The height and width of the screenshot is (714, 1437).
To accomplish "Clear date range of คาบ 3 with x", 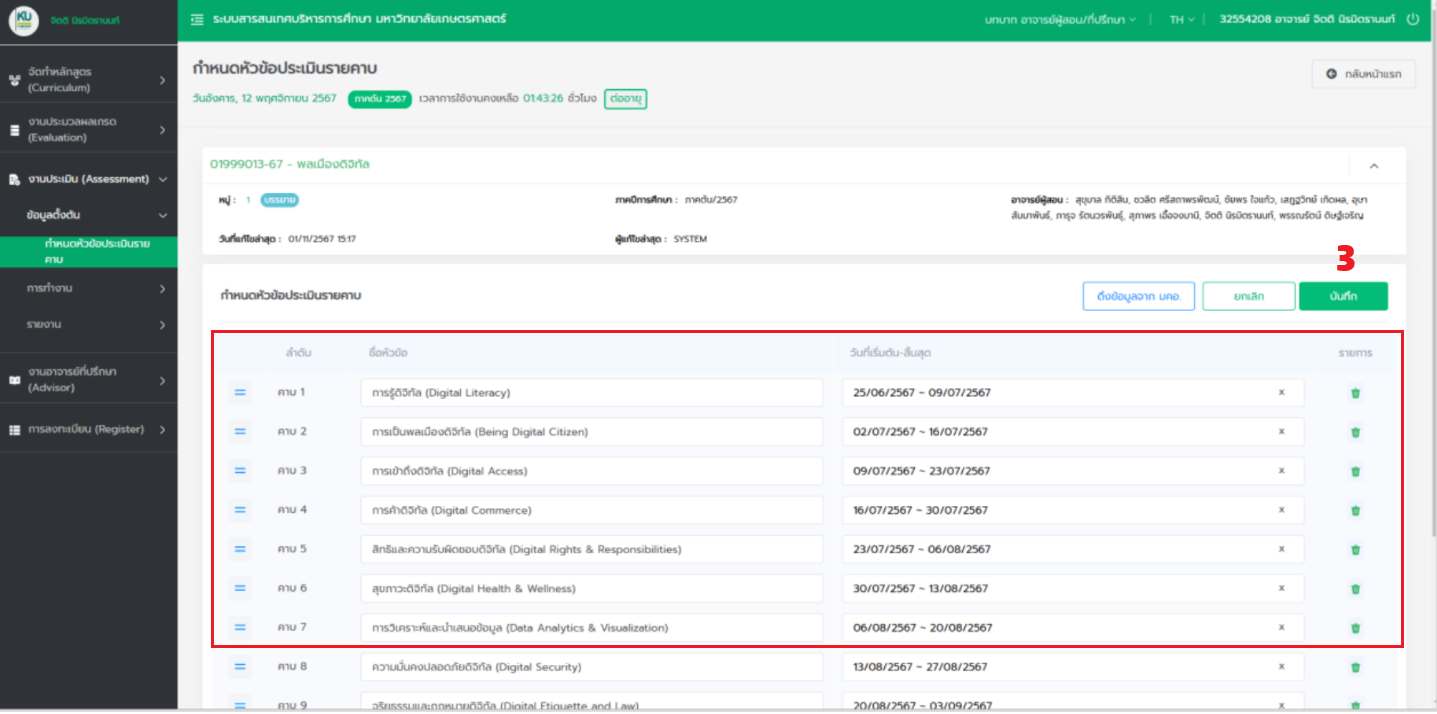I will 1281,471.
